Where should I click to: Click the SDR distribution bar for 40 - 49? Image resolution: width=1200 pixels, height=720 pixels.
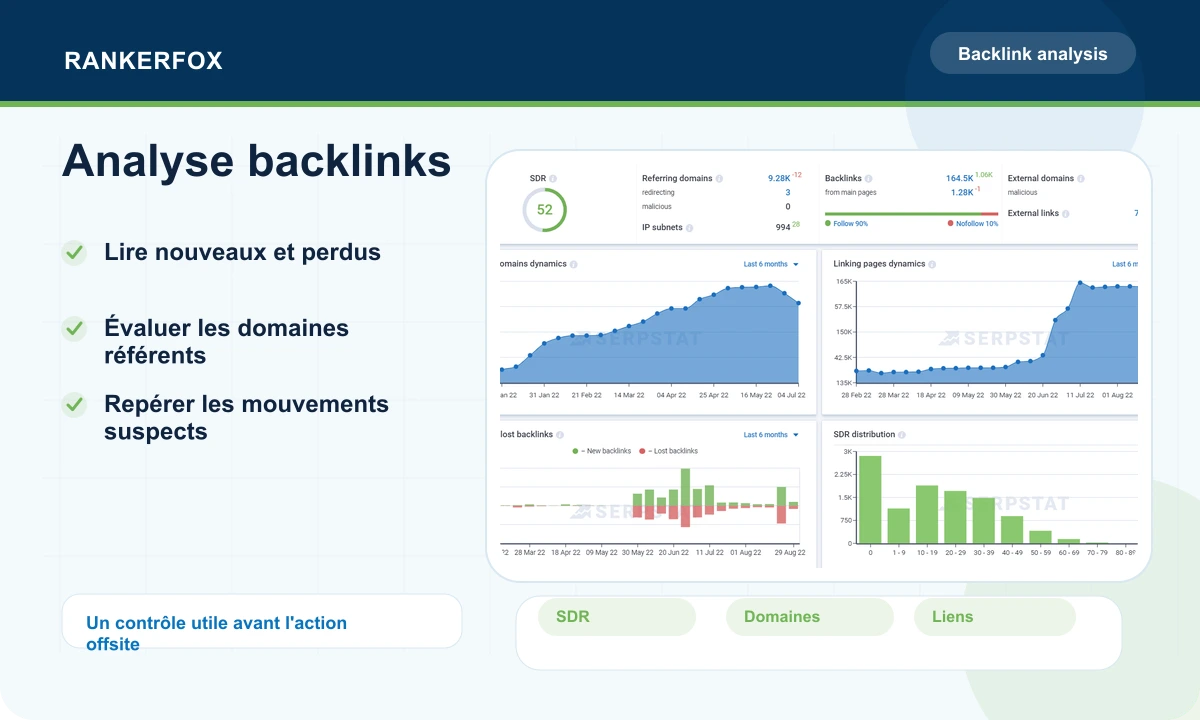tap(1012, 530)
